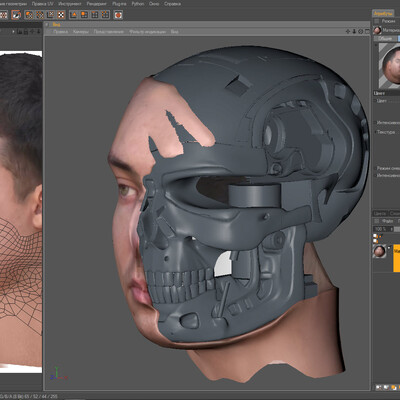Viewport: 400px width, 400px height.
Task: Open the Рендеринг menu
Action: coord(96,4)
